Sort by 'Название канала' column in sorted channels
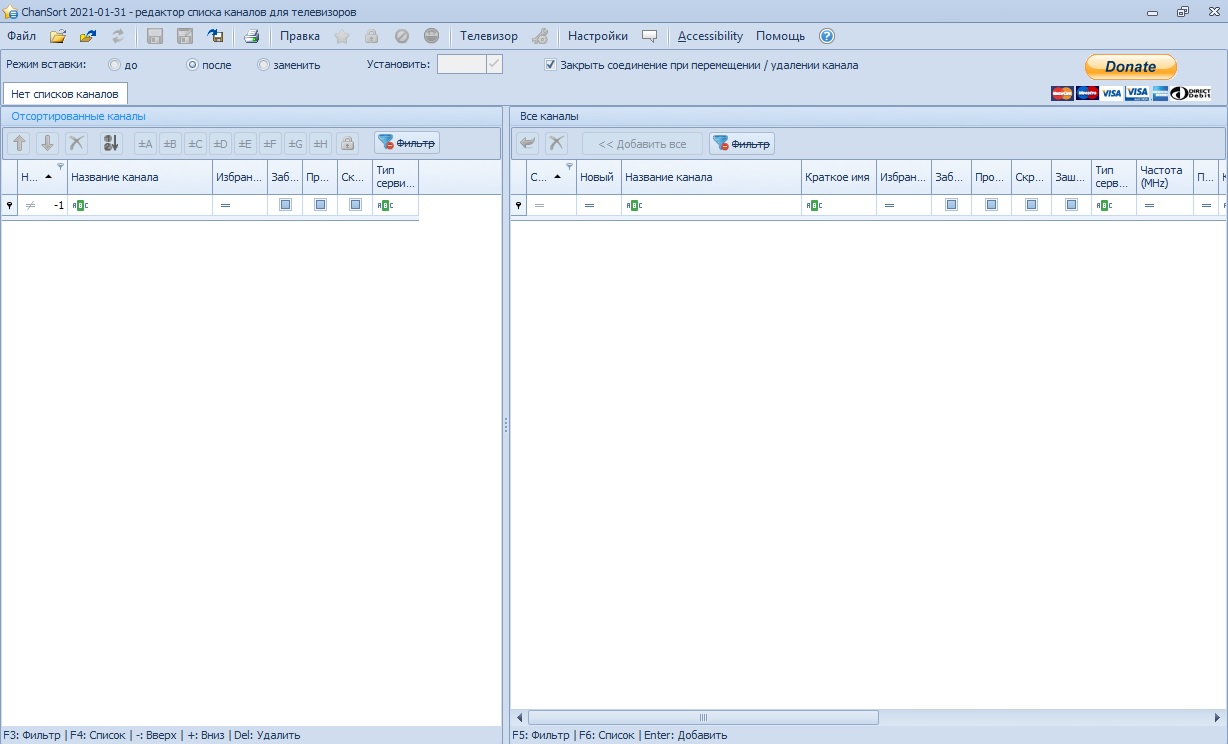The height and width of the screenshot is (744, 1228). [x=140, y=177]
